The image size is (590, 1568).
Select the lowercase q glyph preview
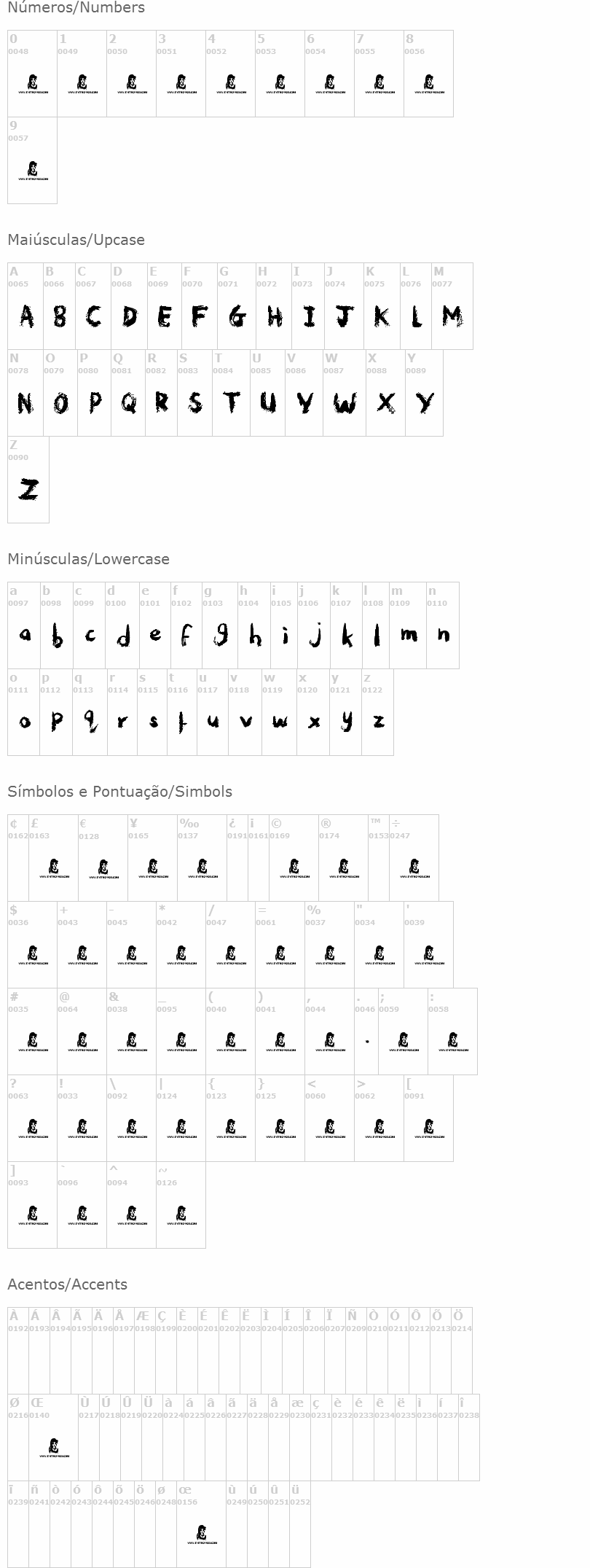point(90,722)
